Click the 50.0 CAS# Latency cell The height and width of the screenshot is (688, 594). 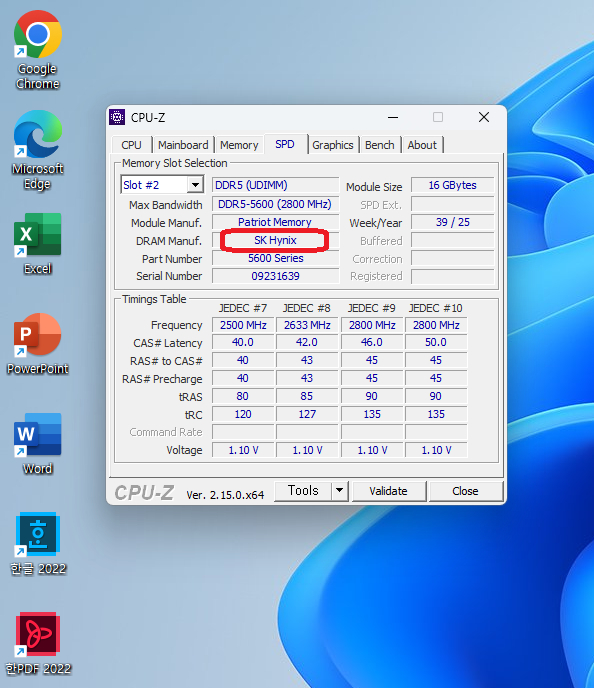(436, 342)
